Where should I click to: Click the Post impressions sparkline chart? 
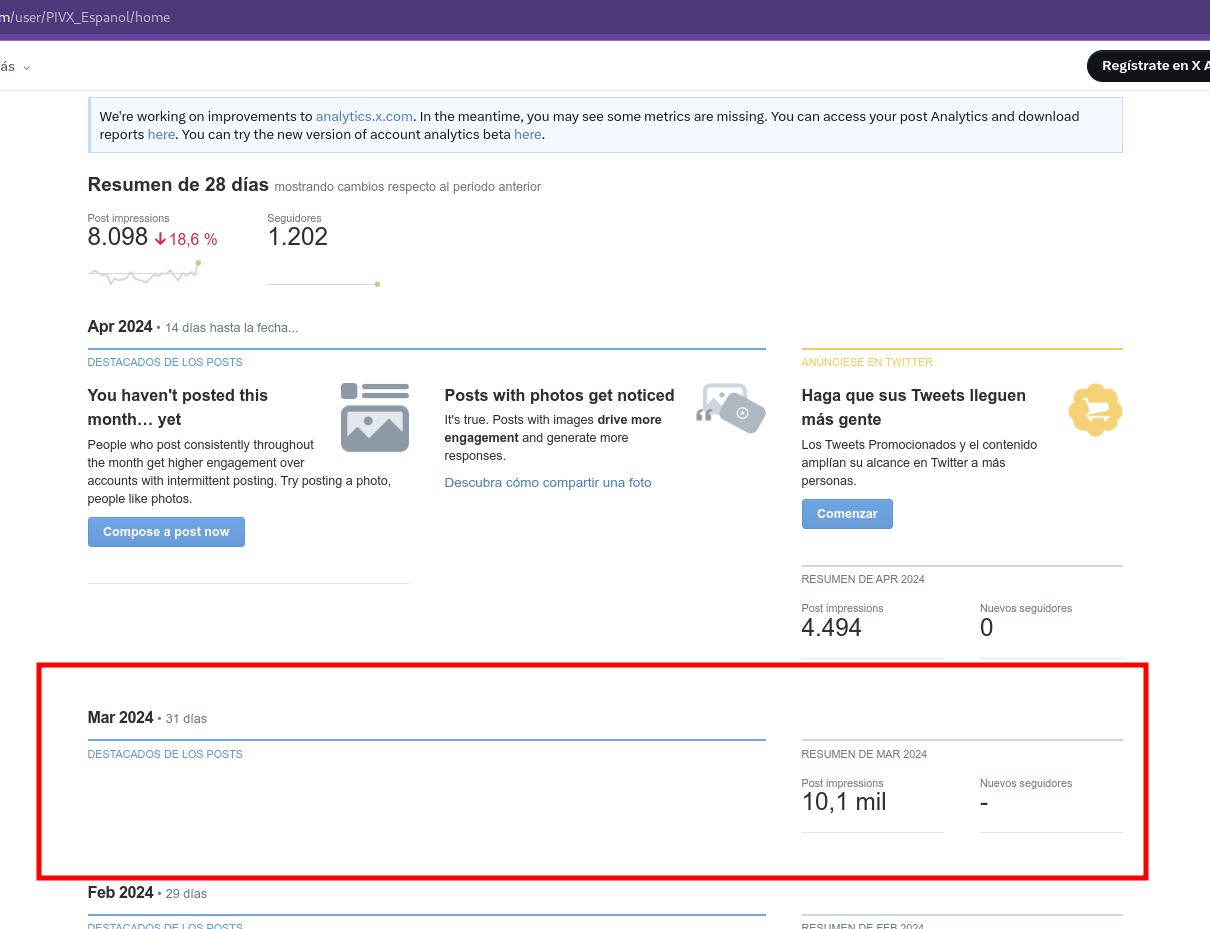pos(144,272)
